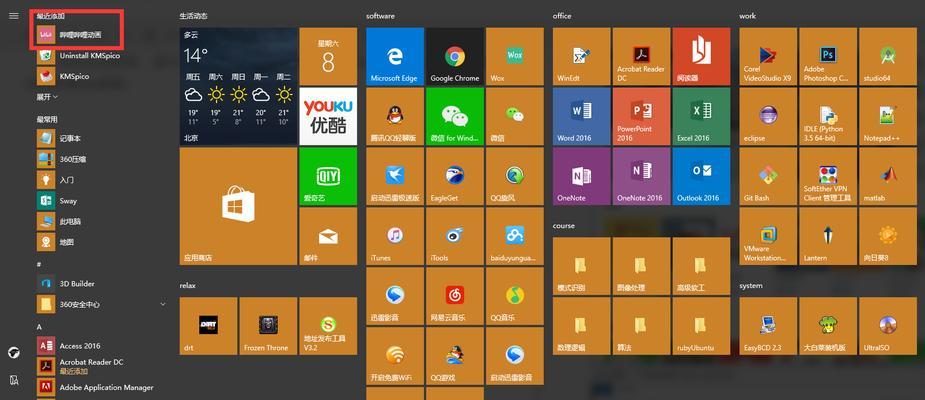Open the 开启免费WiFi tile
The width and height of the screenshot is (925, 400).
tap(395, 356)
